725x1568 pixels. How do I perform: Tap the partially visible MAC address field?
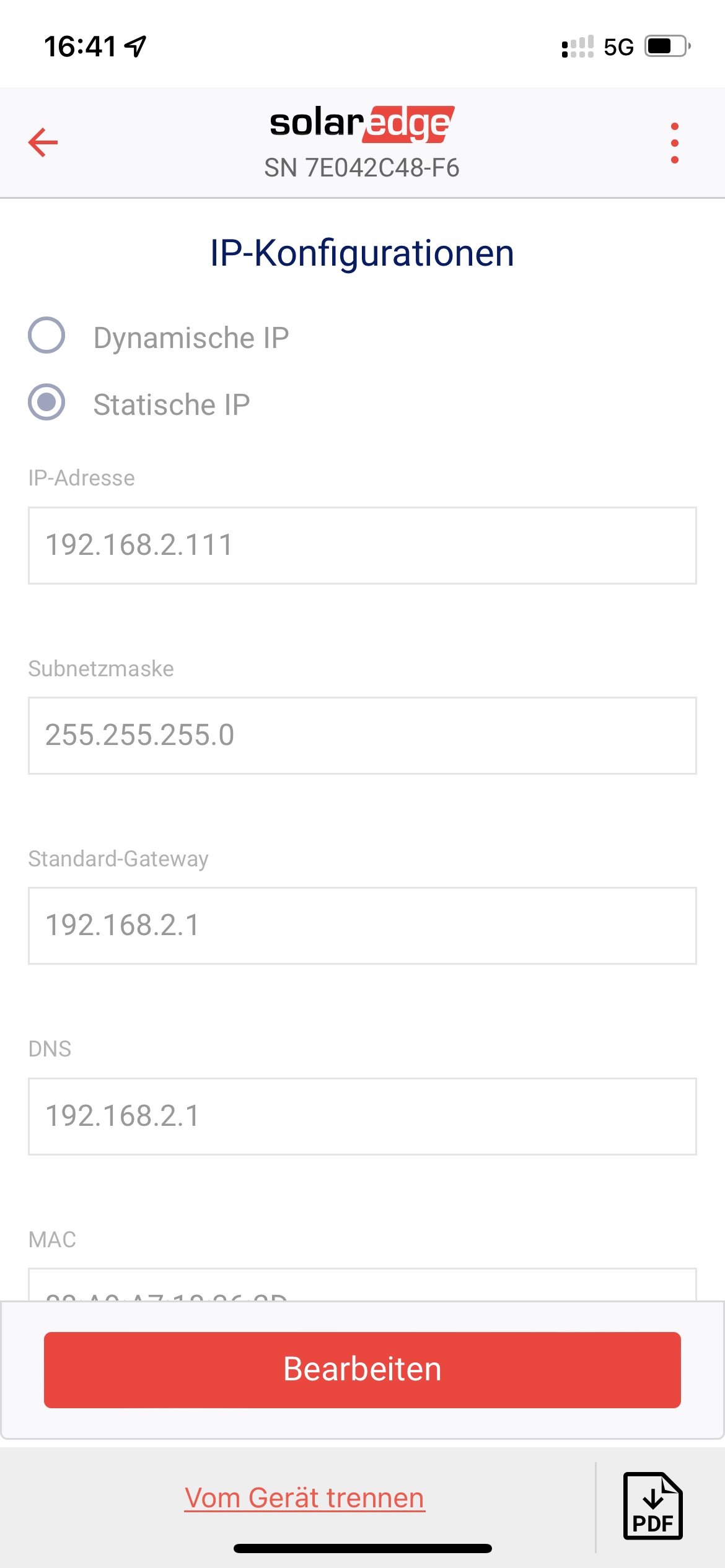(x=362, y=1286)
